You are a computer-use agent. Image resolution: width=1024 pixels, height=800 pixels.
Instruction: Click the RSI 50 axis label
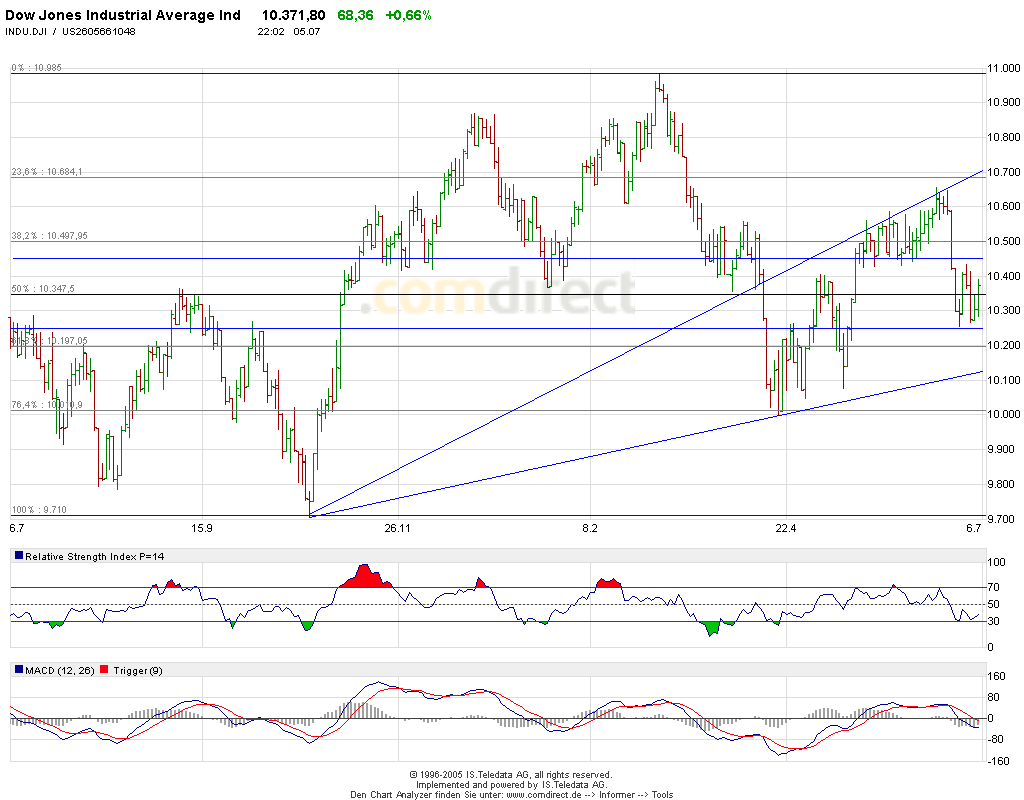coord(993,605)
